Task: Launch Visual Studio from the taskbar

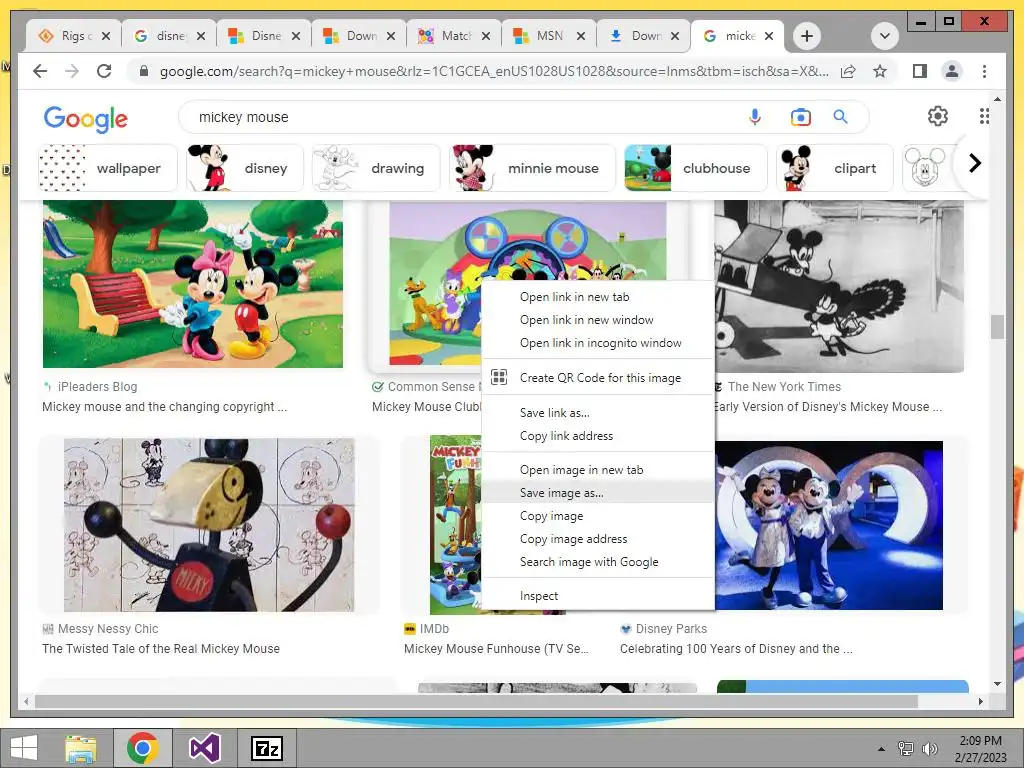Action: click(204, 748)
